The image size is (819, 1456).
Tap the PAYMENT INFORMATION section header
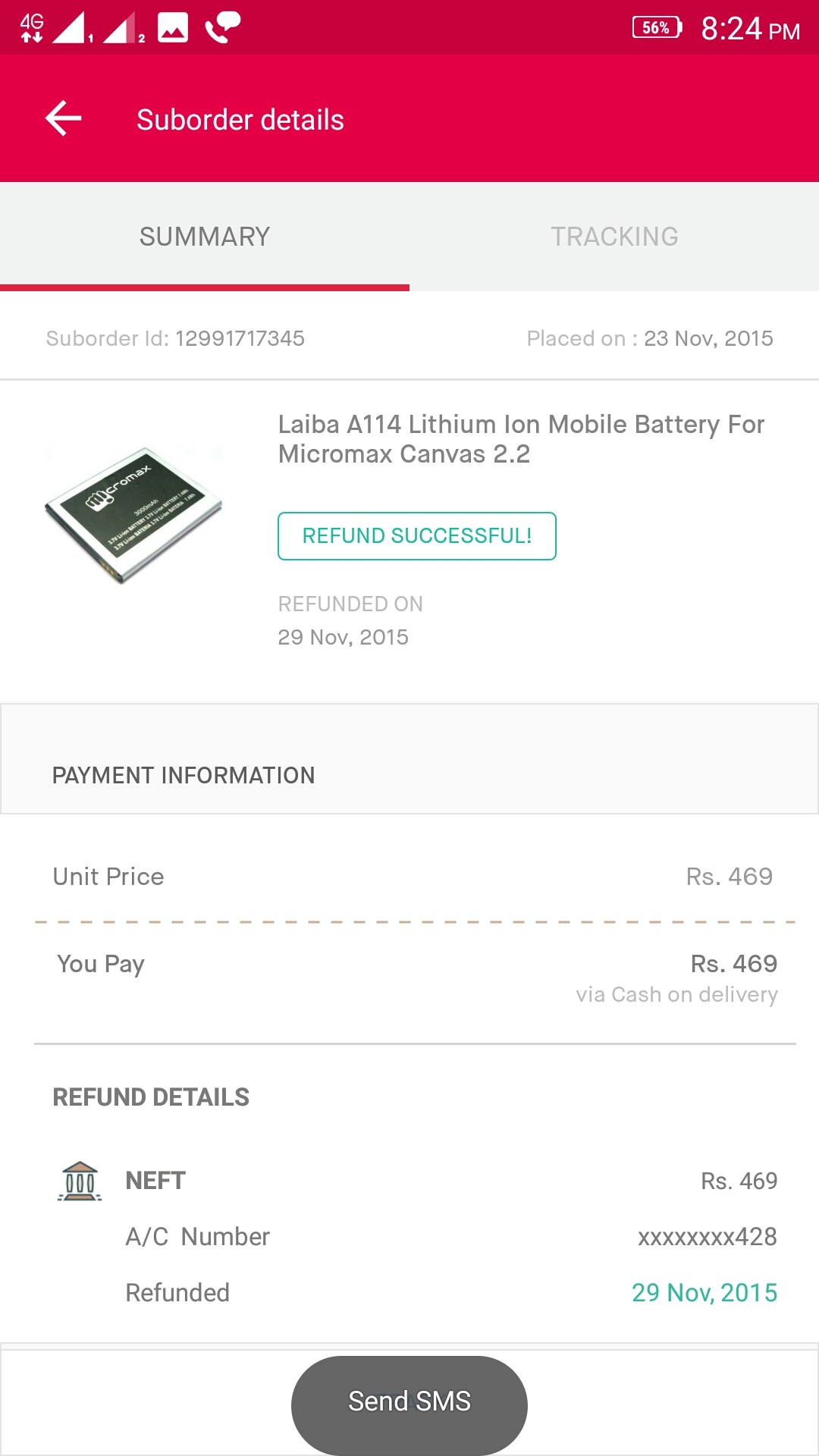click(184, 775)
